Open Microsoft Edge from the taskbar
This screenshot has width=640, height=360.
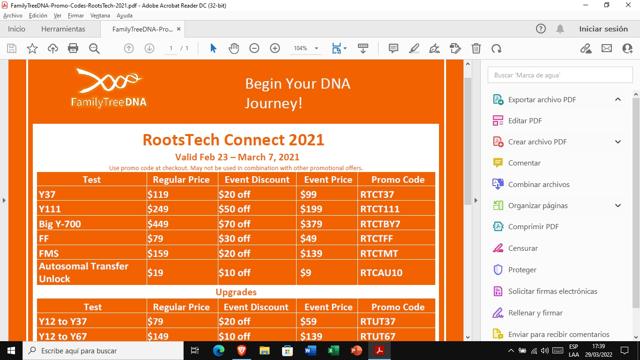pos(218,351)
